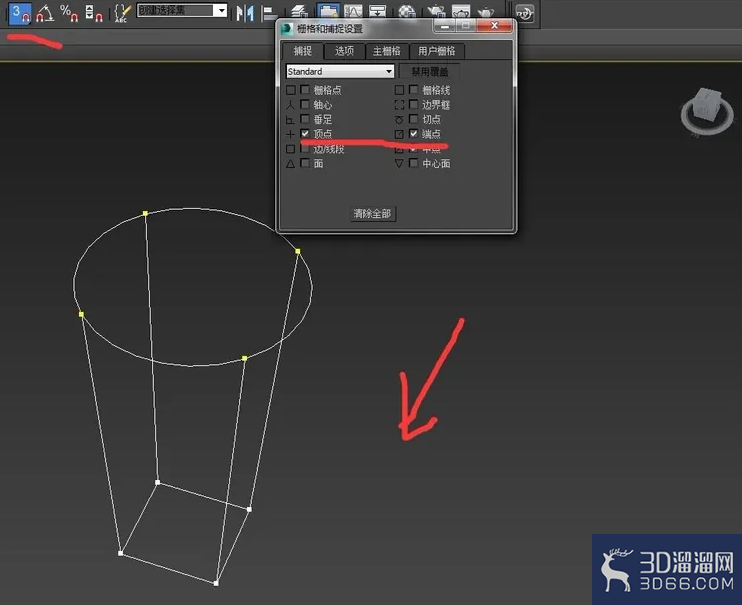
Task: Enable the 垂足 snap checkbox
Action: pyautogui.click(x=305, y=119)
